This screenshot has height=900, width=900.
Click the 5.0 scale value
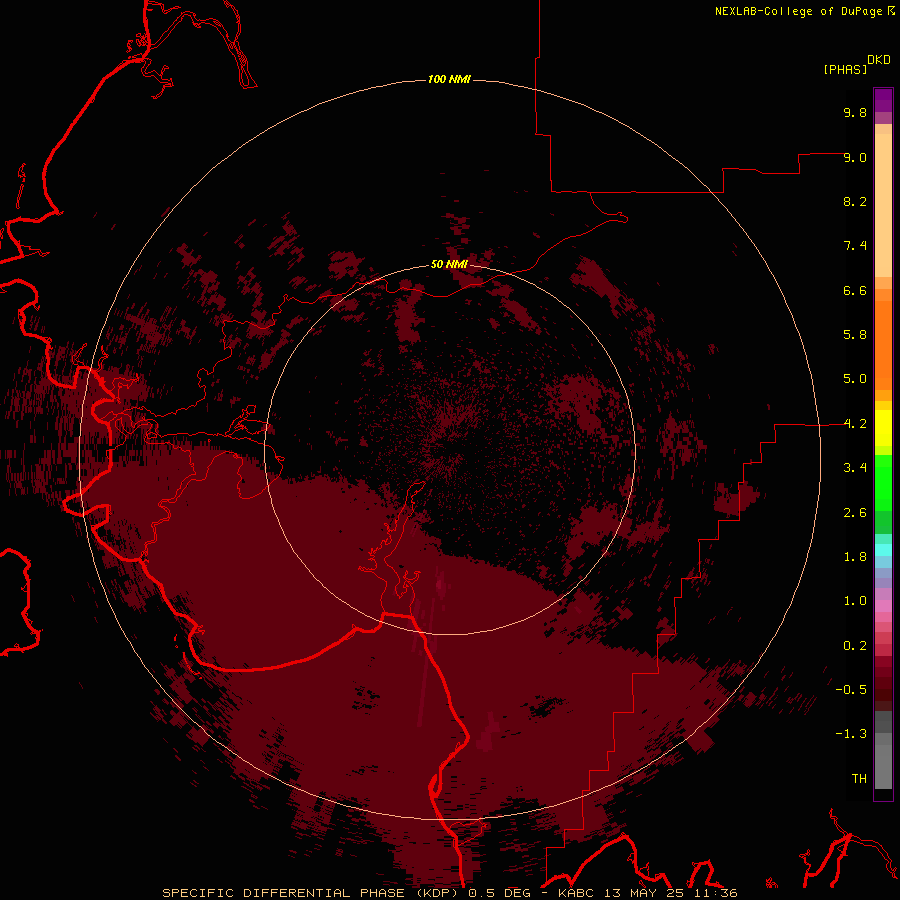pos(855,379)
